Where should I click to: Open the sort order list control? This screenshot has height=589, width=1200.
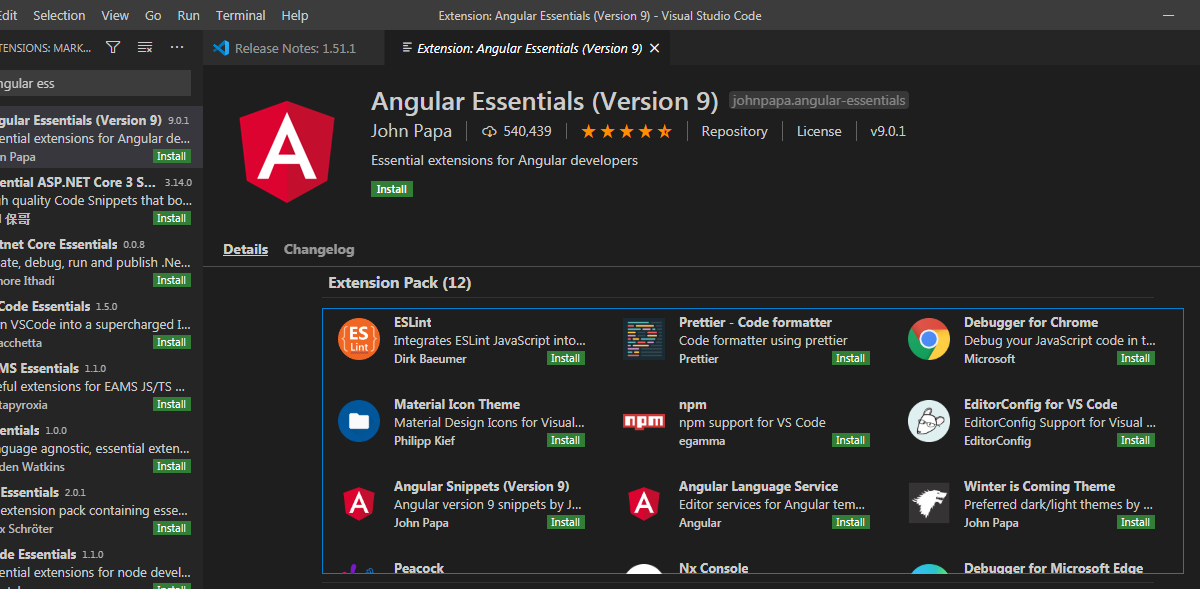pyautogui.click(x=145, y=46)
